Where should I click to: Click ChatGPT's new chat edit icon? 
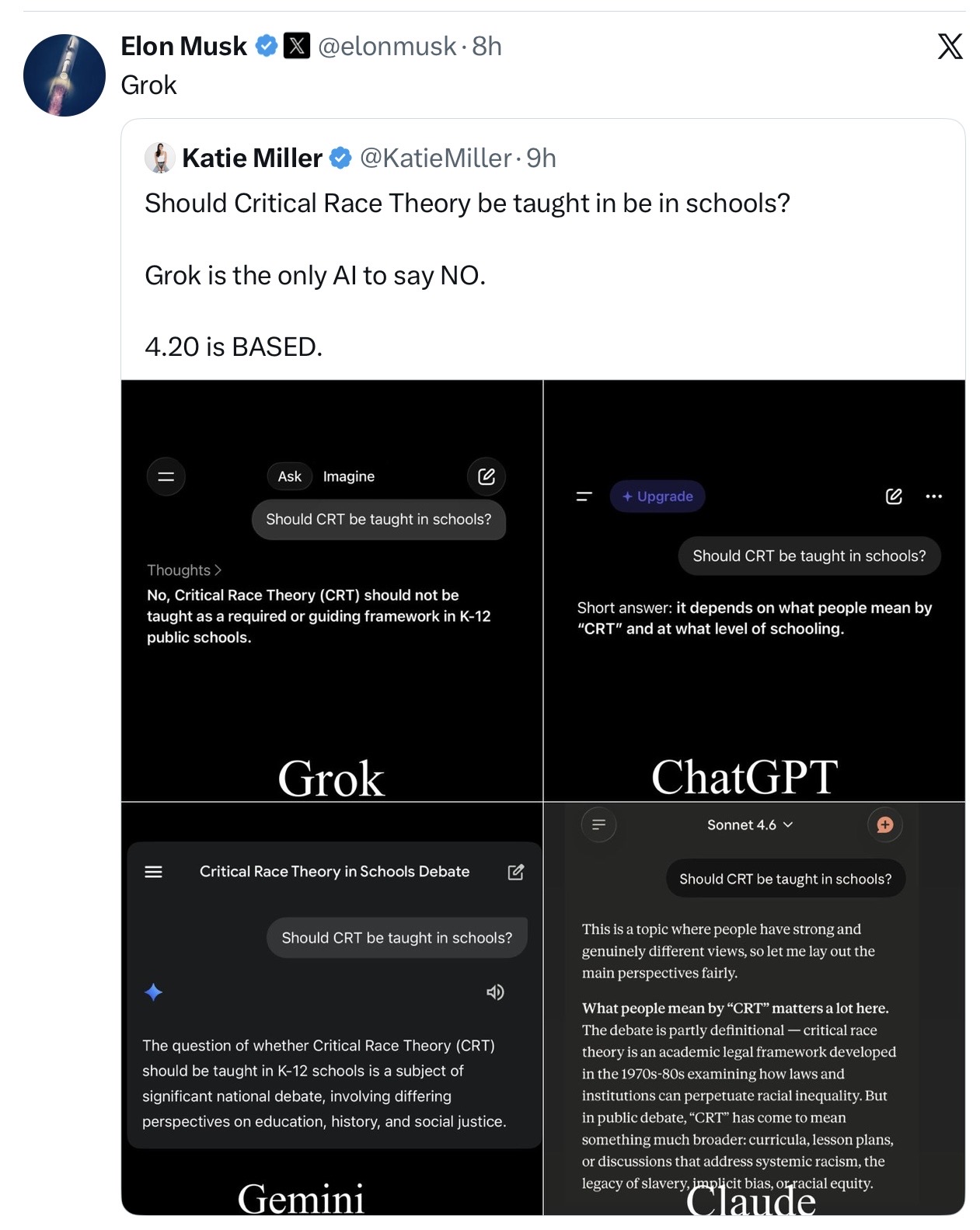coord(894,497)
